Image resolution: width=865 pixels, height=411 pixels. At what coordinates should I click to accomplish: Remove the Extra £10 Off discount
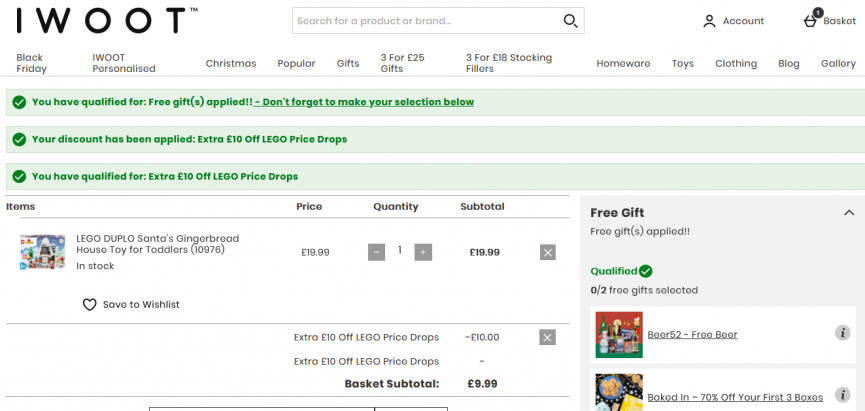click(547, 338)
